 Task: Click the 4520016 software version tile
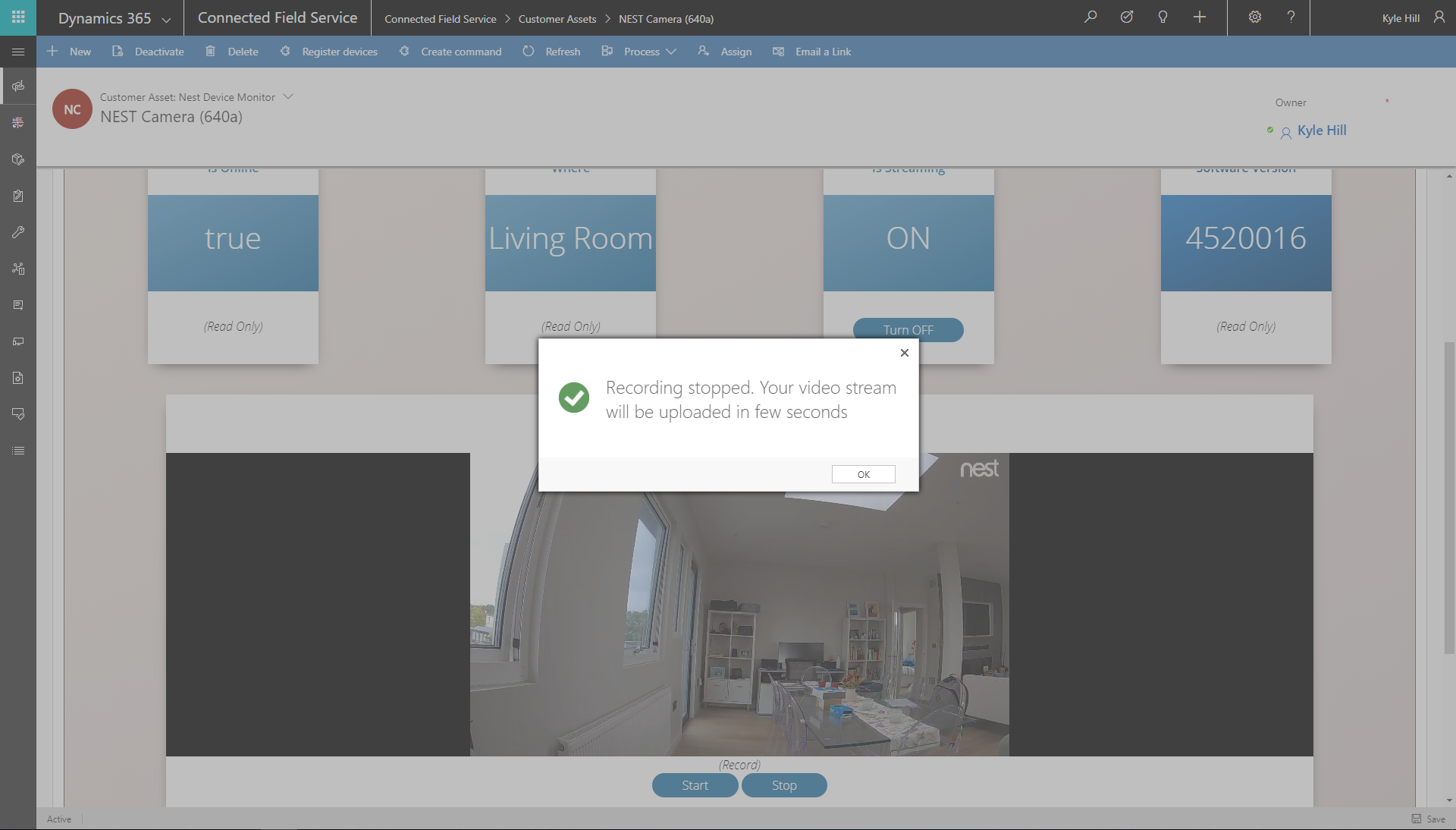(1246, 243)
